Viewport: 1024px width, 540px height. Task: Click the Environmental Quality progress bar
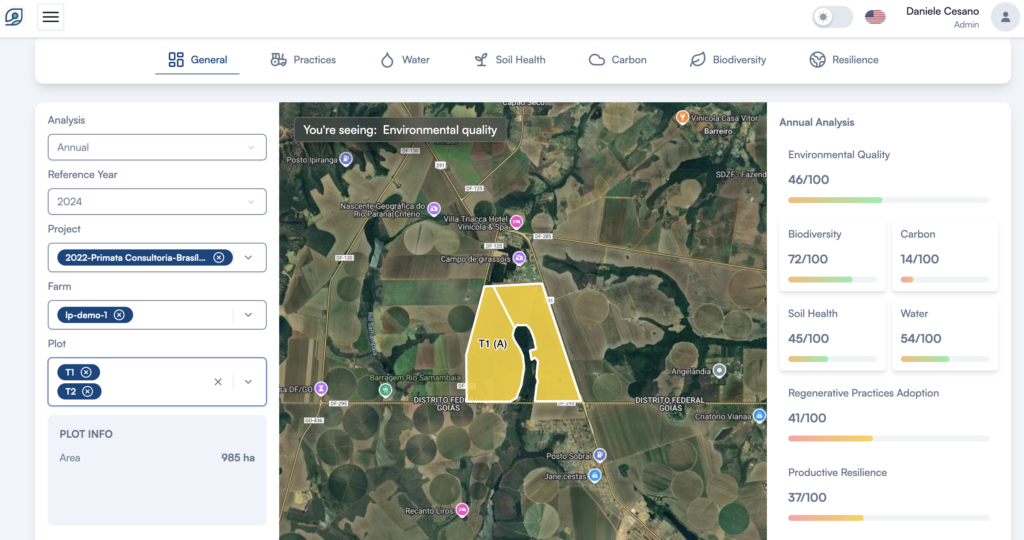[888, 200]
